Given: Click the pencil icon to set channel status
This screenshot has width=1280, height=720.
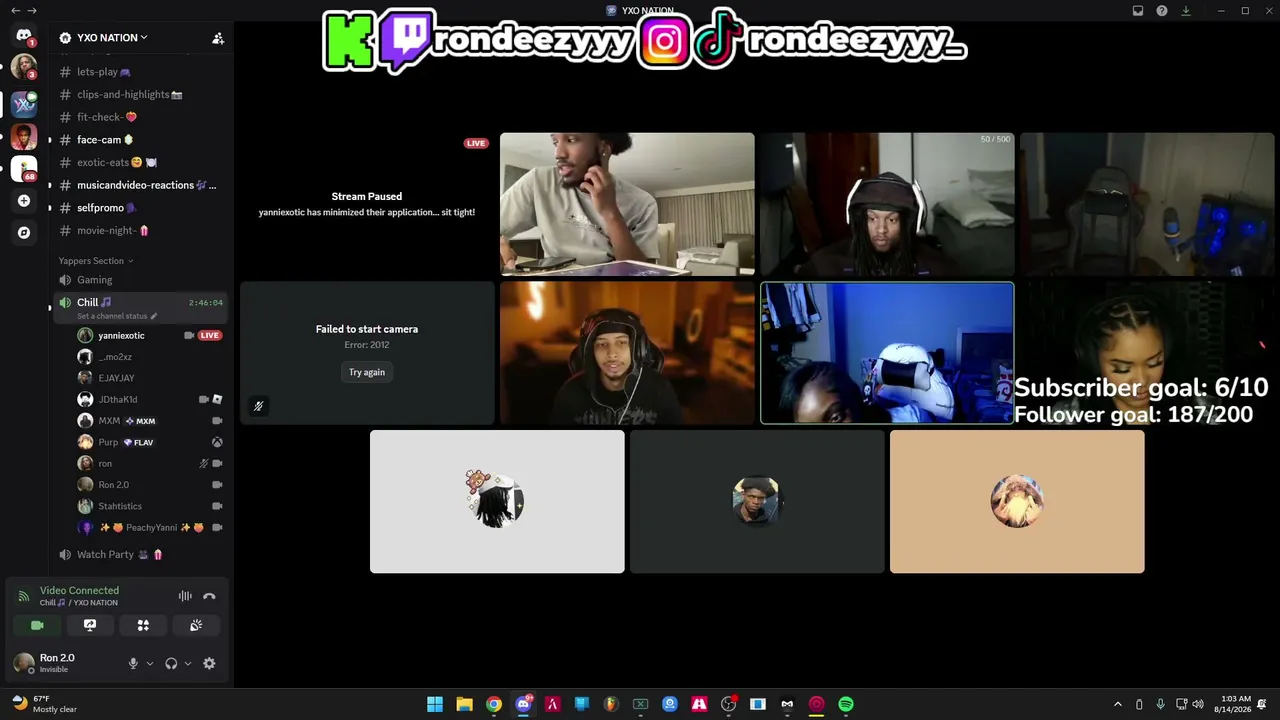Looking at the screenshot, I should point(153,316).
